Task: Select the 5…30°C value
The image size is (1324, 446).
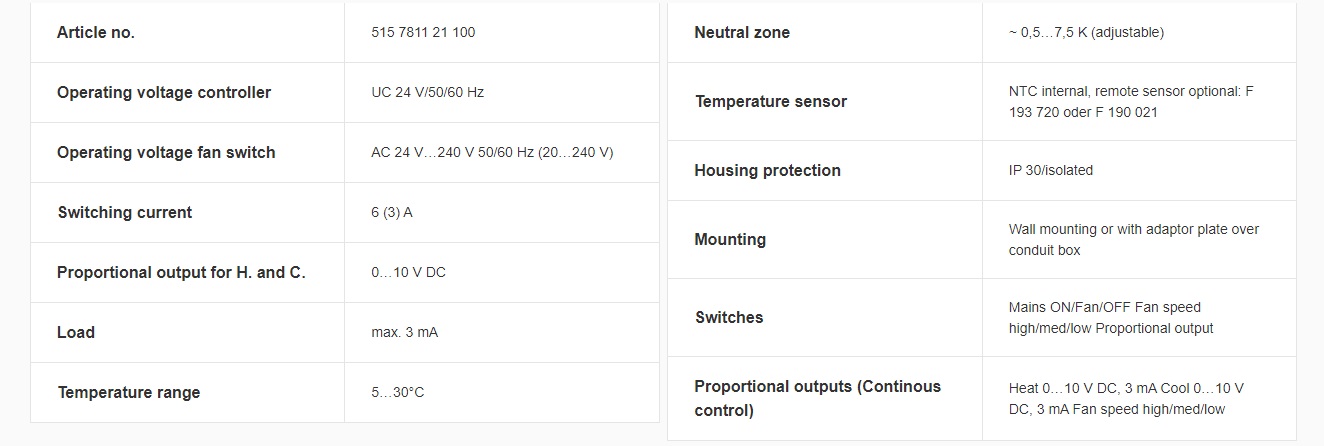Action: tap(397, 392)
